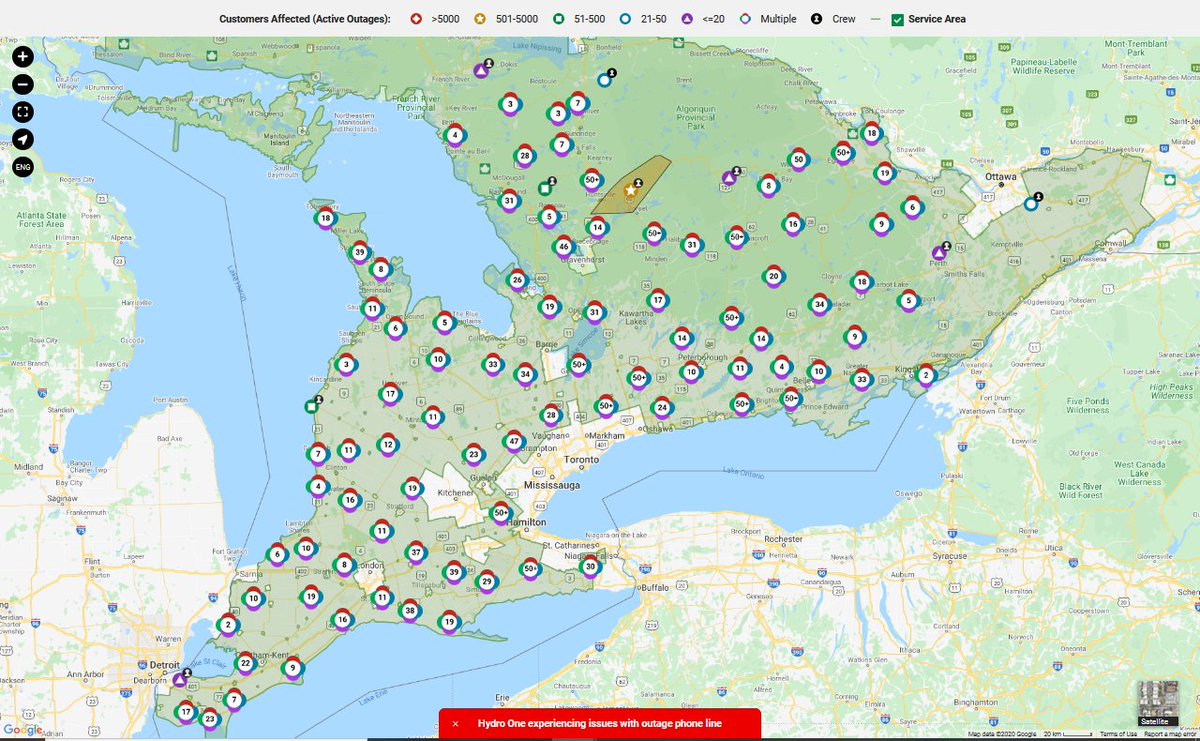Open the outage cluster labeled 46
1200x741 pixels.
click(564, 246)
